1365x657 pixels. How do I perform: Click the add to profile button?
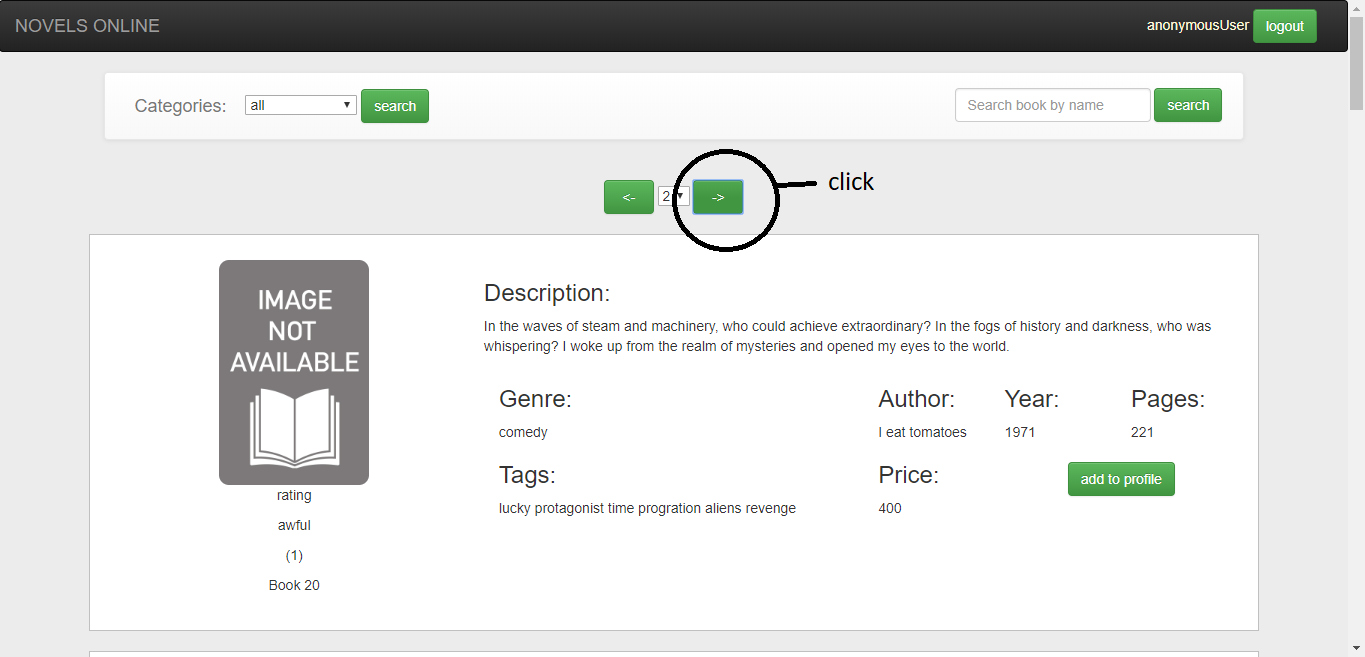[1121, 479]
